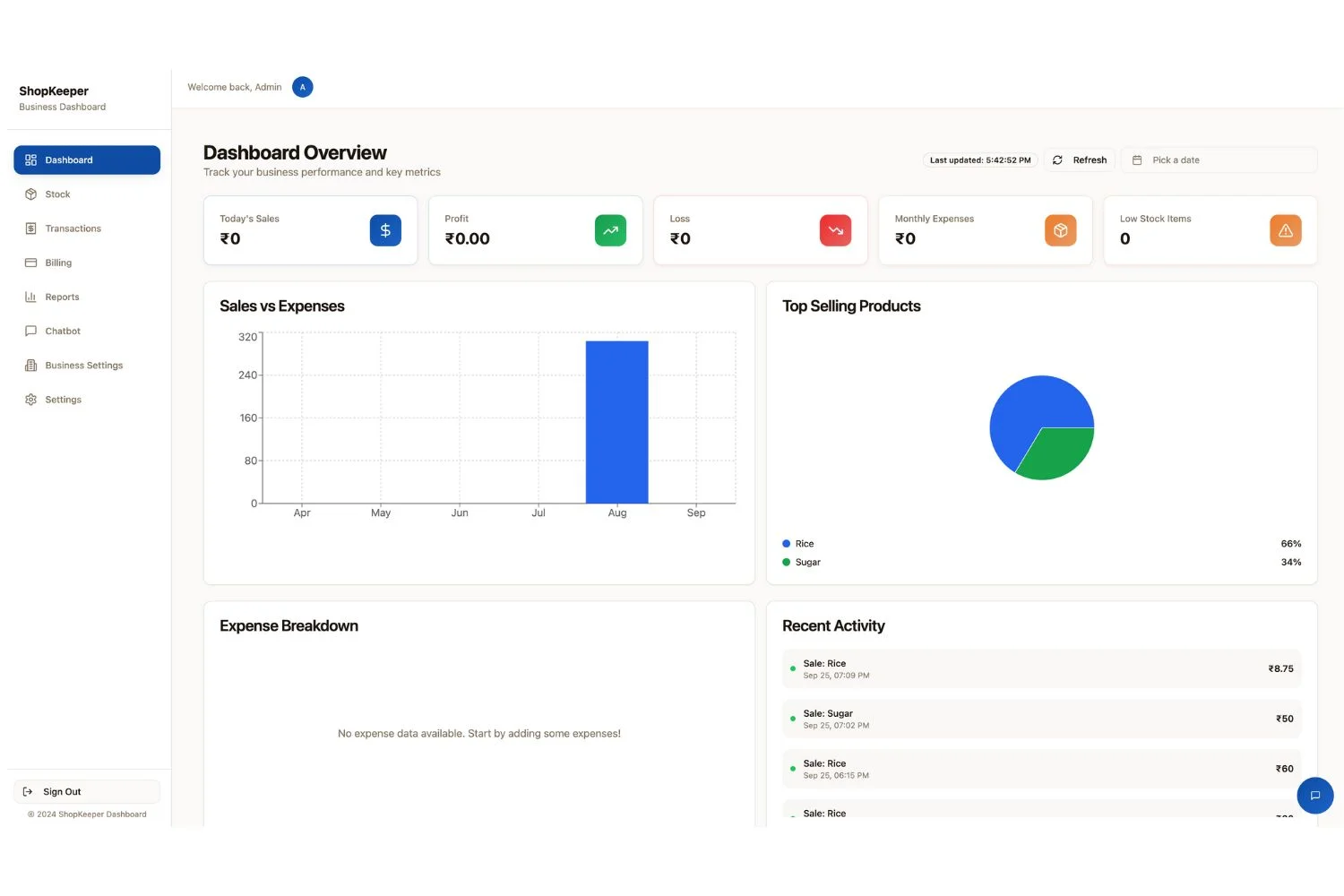Click the orange box Monthly Expenses icon

tap(1060, 230)
